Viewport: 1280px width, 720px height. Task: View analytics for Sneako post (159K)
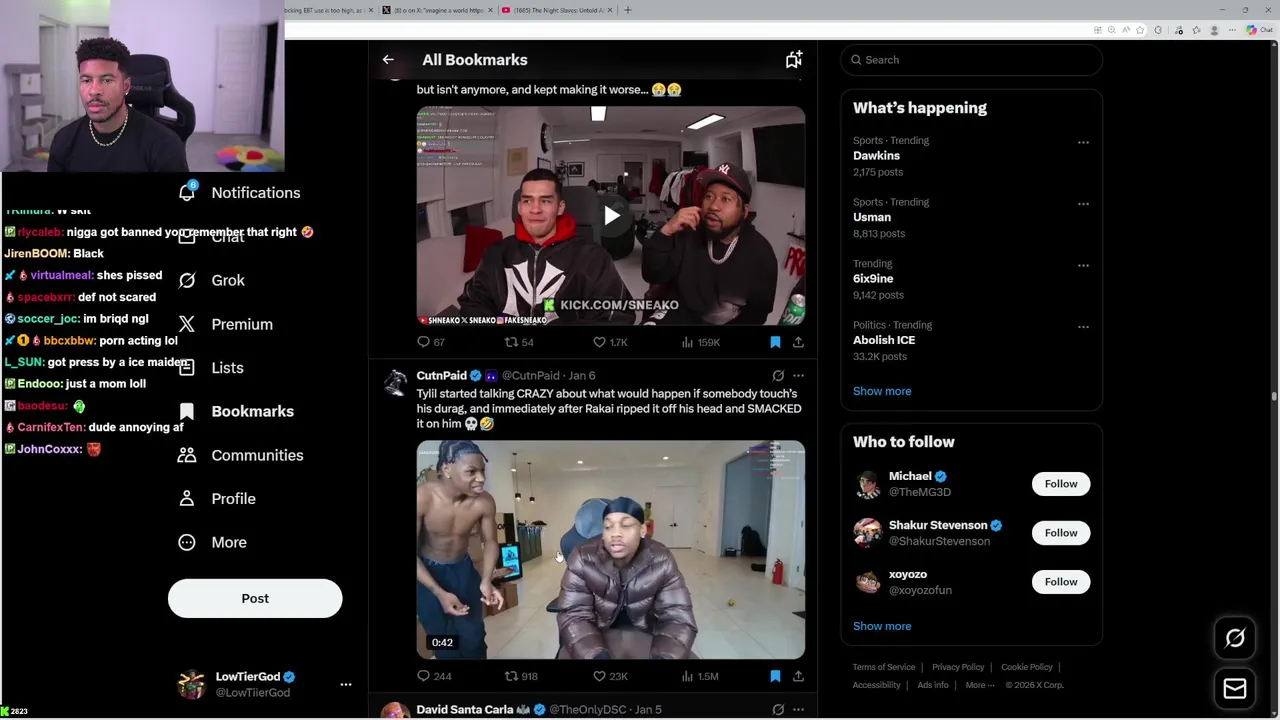[x=700, y=342]
